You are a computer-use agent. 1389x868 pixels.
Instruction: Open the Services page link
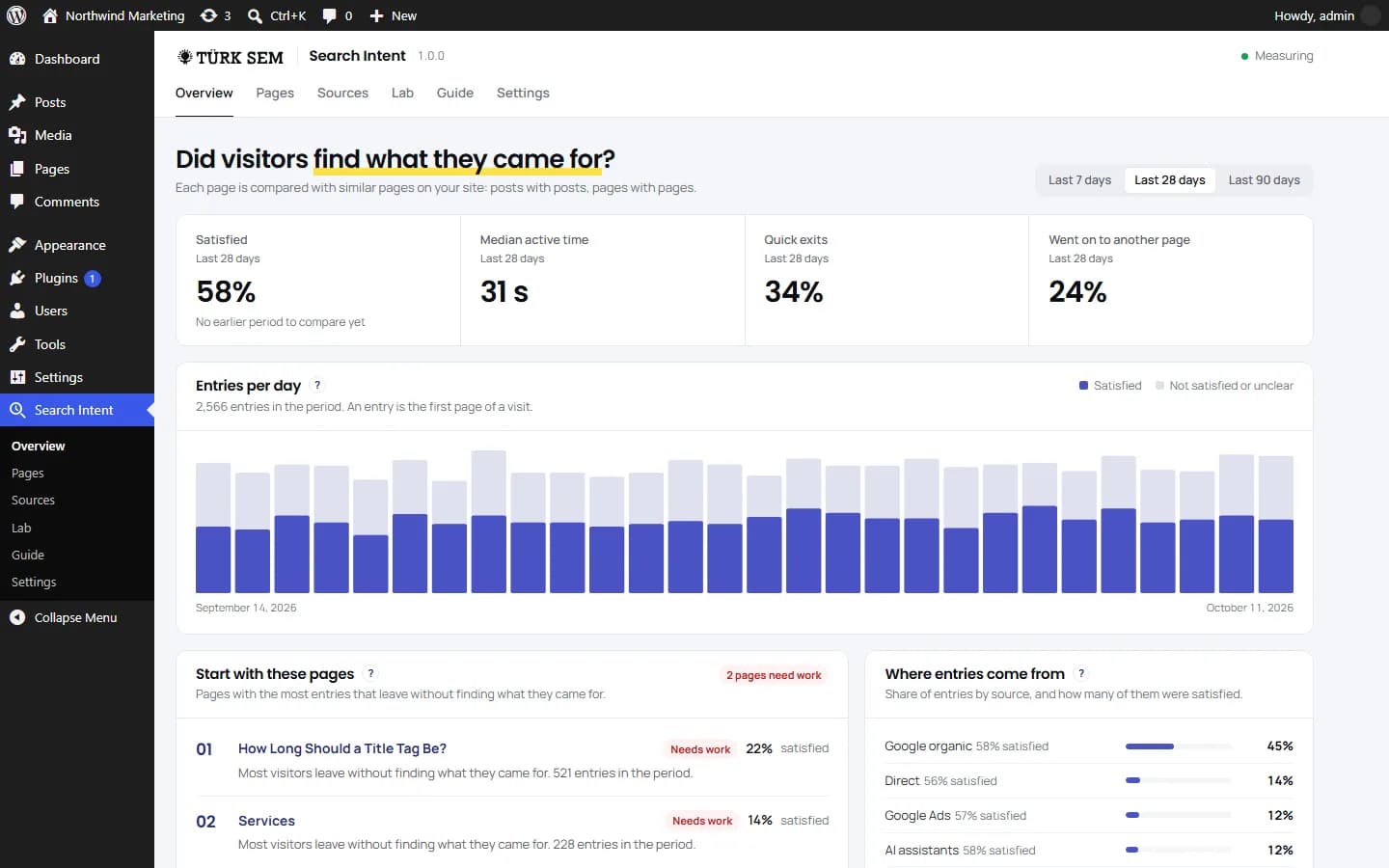click(266, 821)
